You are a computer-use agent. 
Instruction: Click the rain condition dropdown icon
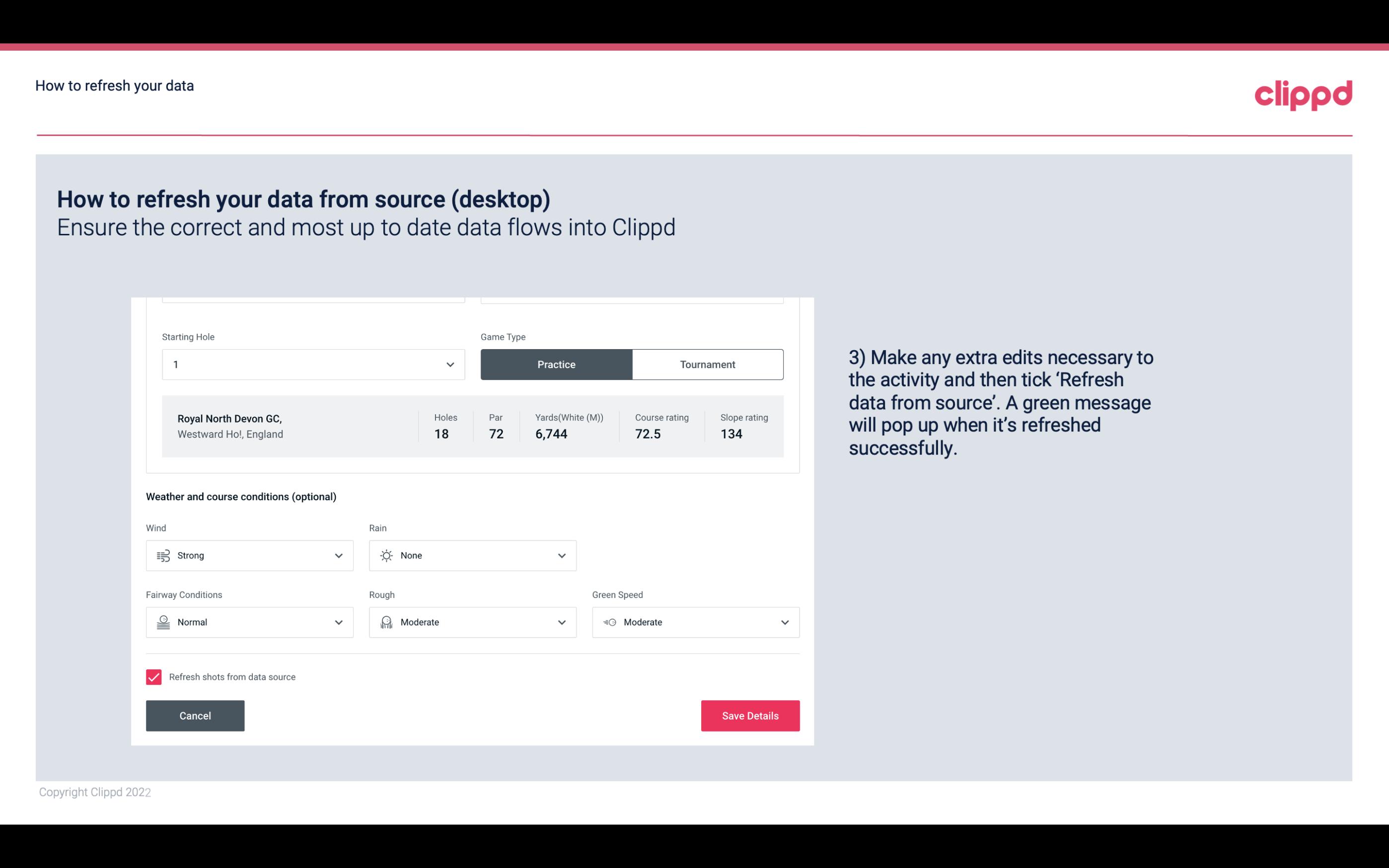pos(561,555)
